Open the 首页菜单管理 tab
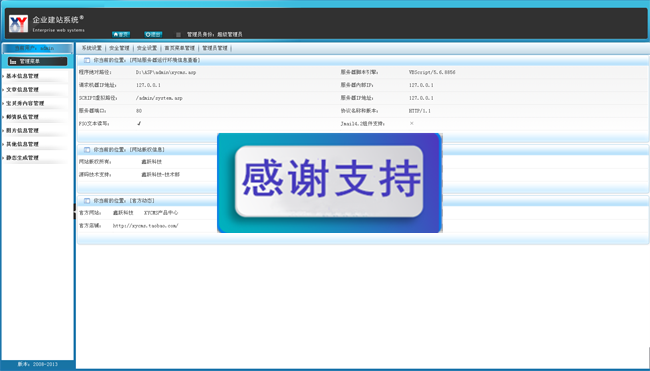This screenshot has height=371, width=650. pyautogui.click(x=179, y=48)
